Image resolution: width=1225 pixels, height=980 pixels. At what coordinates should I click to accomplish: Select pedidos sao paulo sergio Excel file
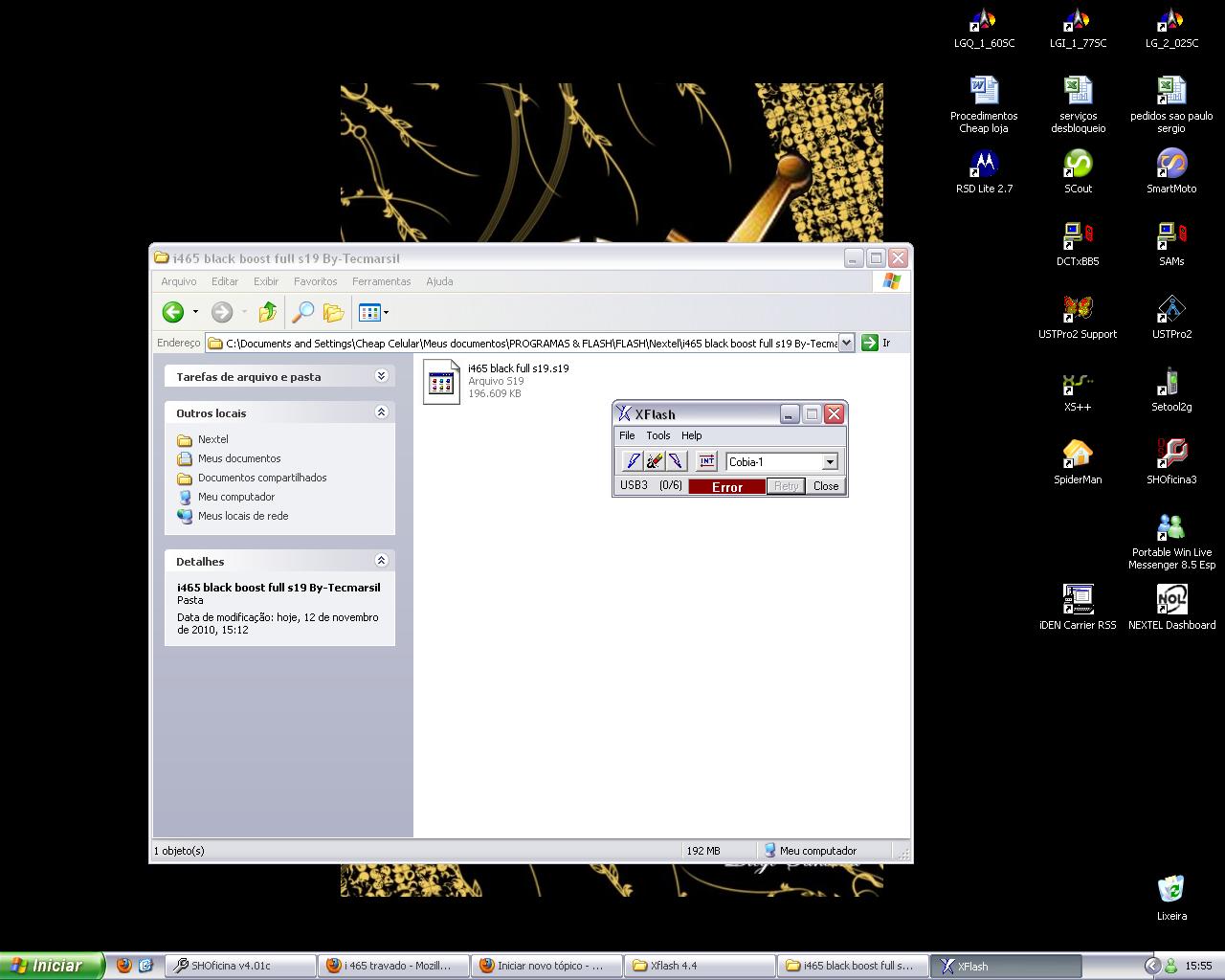point(1171,105)
